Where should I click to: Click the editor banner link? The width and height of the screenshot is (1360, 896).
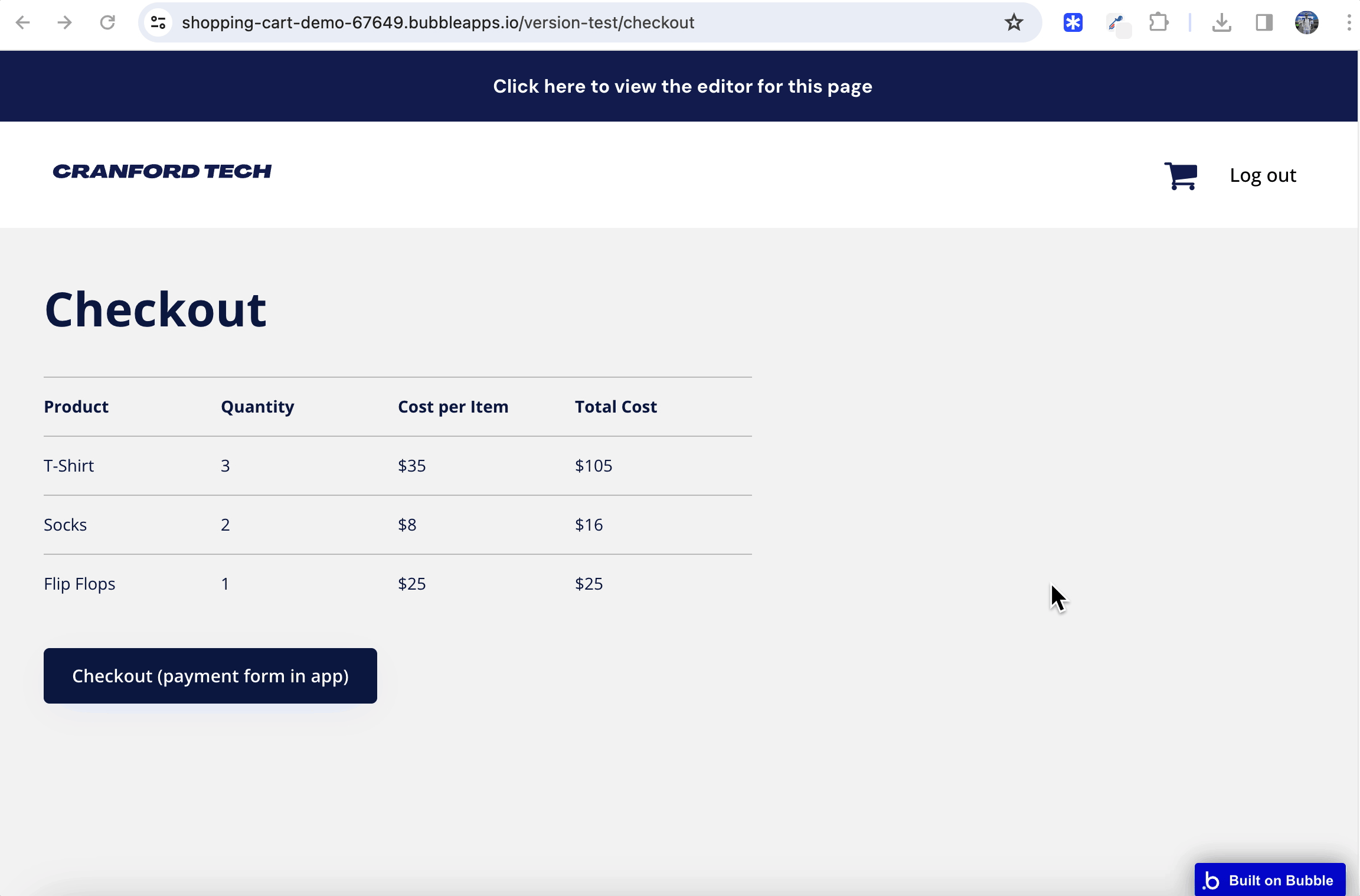682,86
